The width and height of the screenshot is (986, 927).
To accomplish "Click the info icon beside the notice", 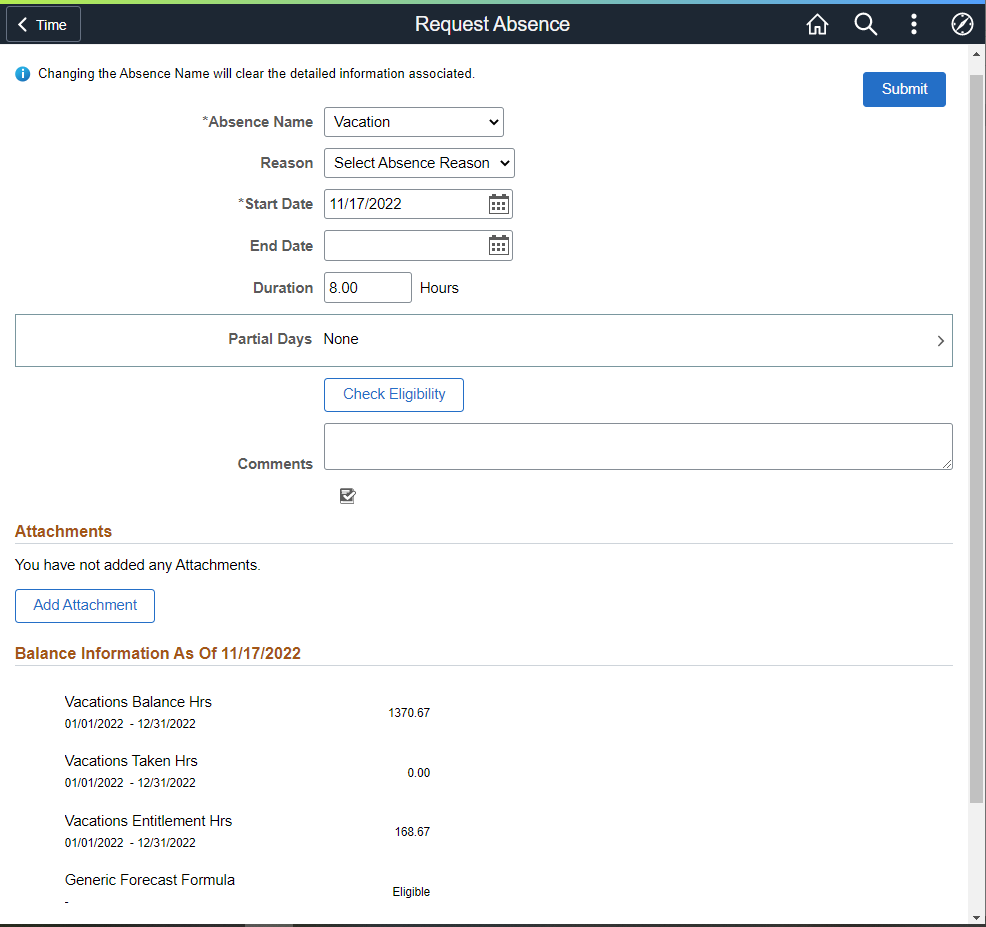I will click(x=23, y=74).
